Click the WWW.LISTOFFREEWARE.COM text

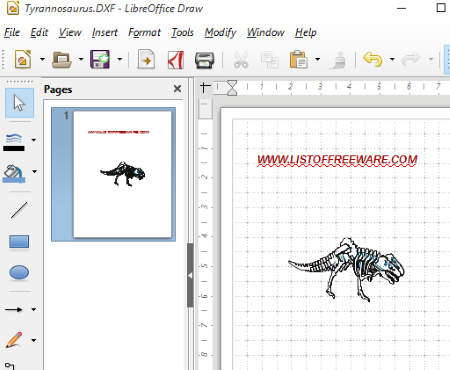point(337,160)
